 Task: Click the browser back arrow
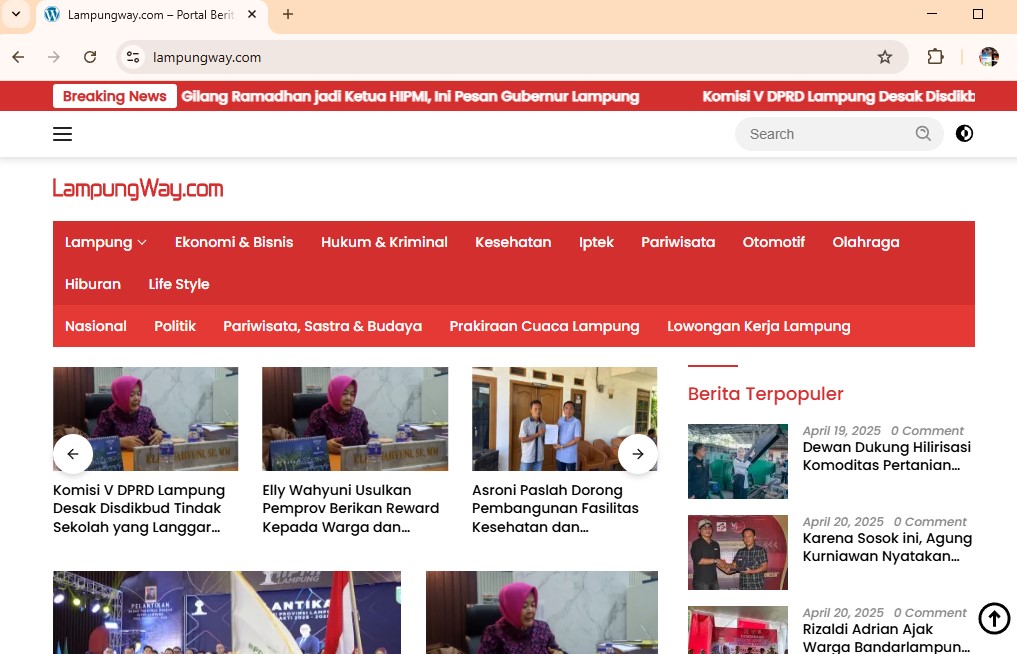point(18,57)
